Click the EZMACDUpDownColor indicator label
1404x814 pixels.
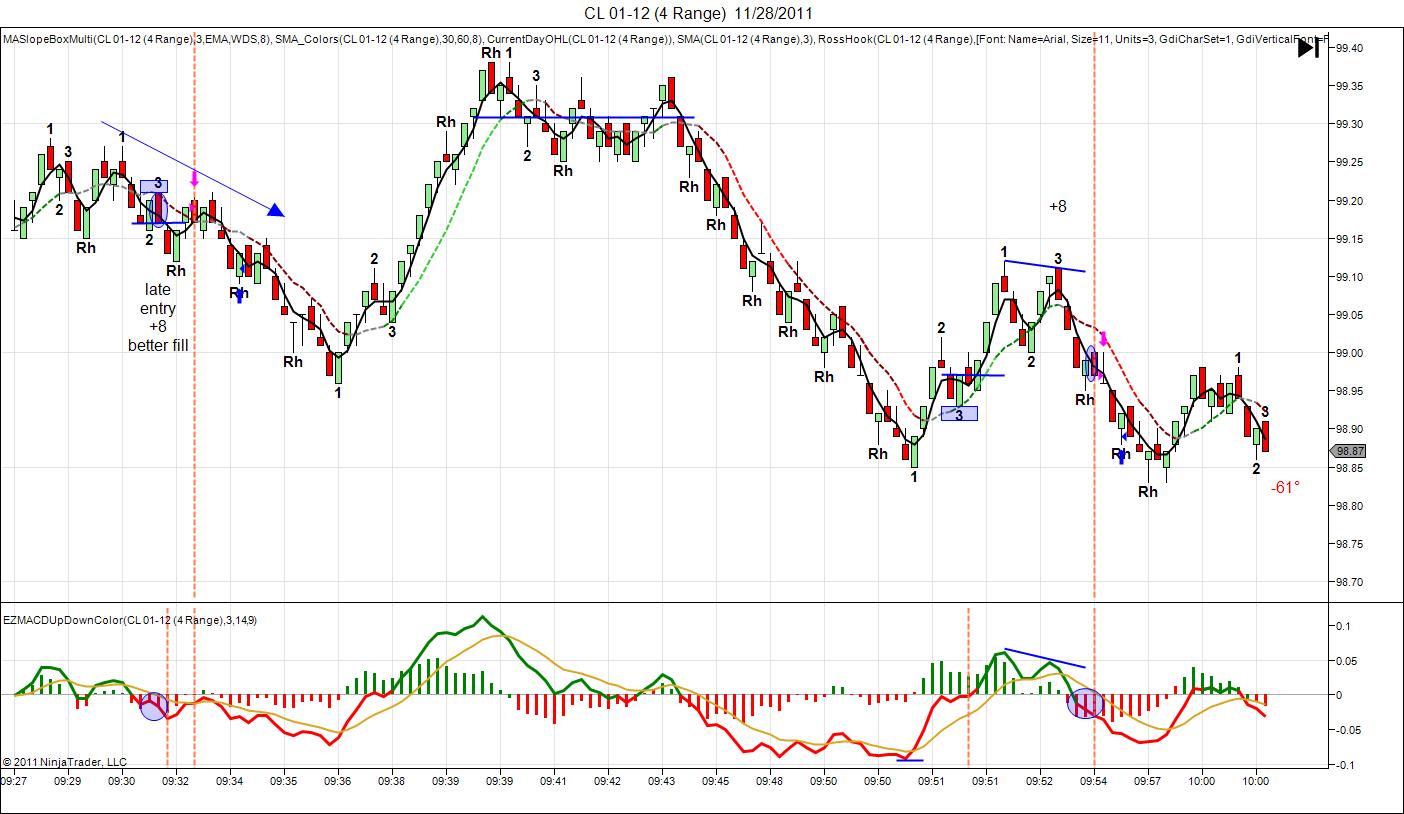coord(130,620)
